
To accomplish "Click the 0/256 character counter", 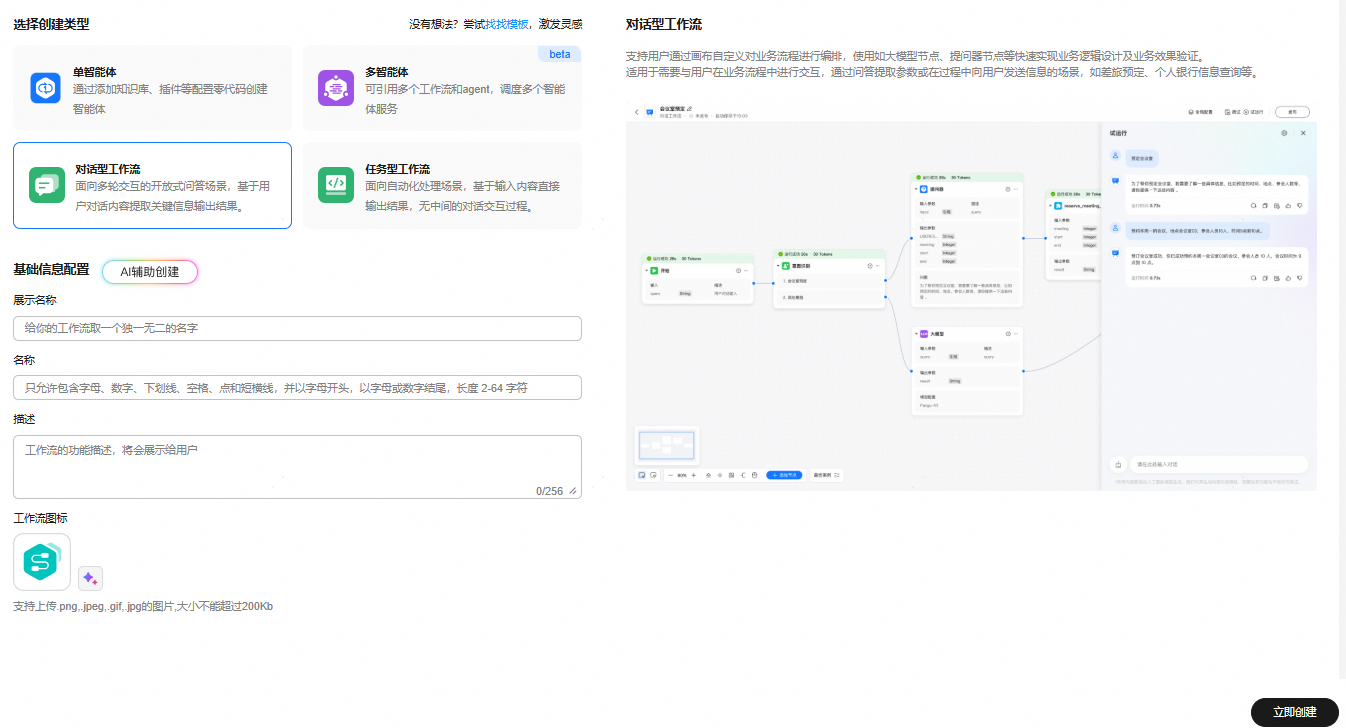I will (549, 491).
